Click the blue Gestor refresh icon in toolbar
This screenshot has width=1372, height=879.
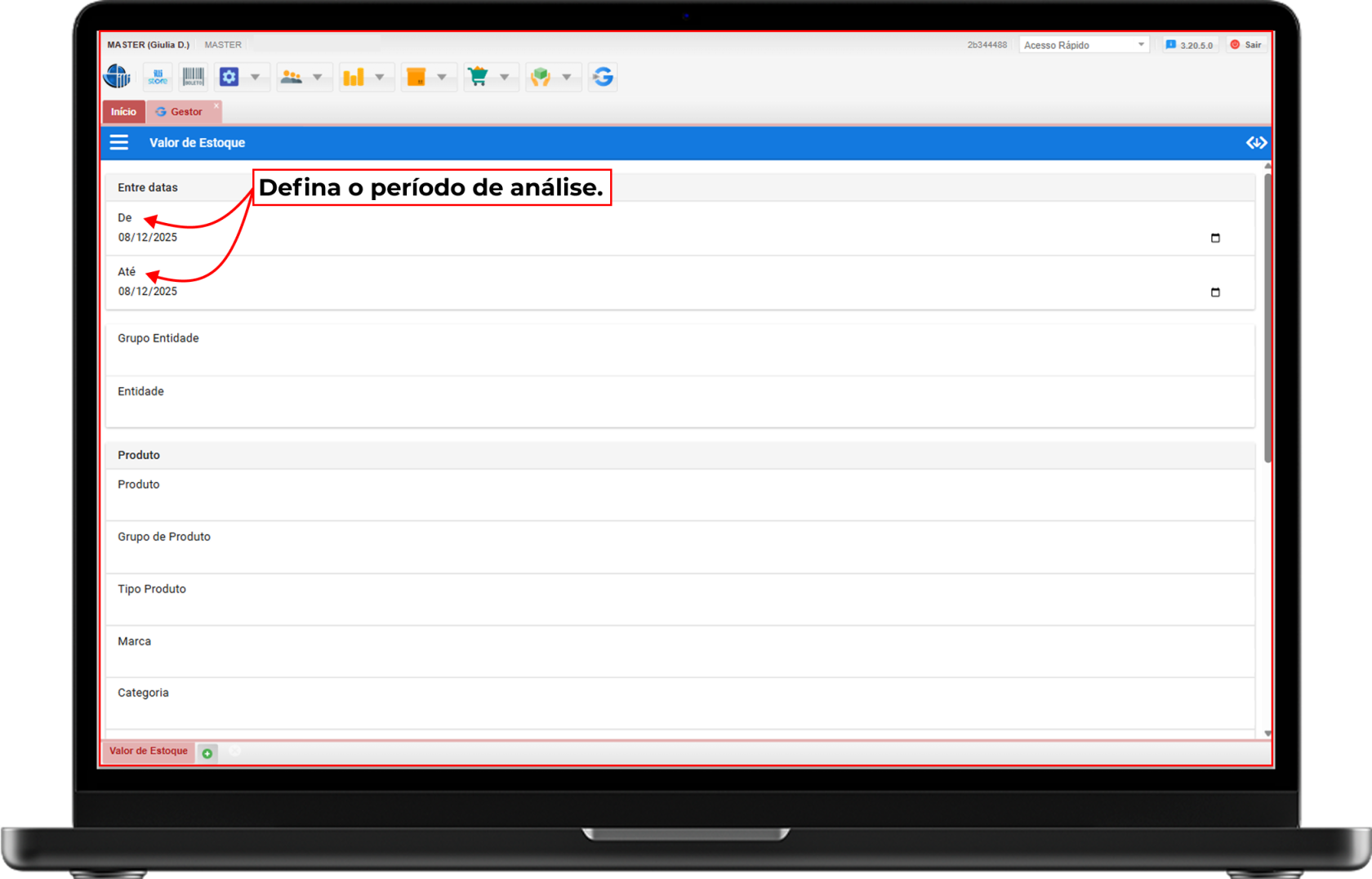point(603,77)
